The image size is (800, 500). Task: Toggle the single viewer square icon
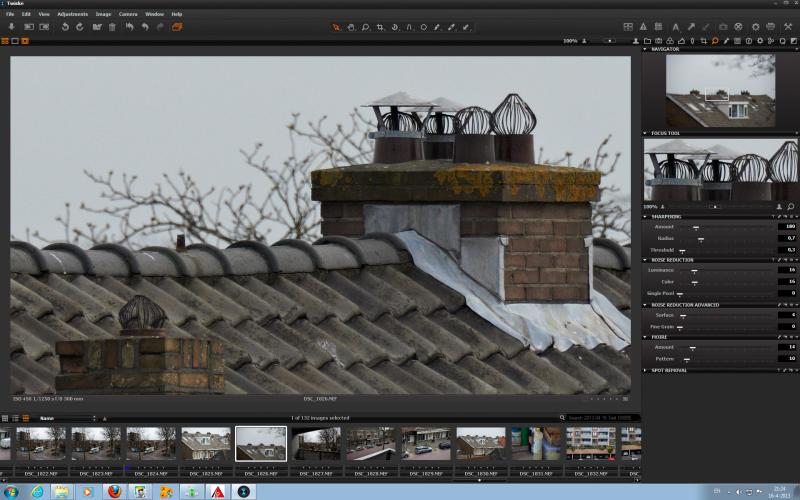[15, 41]
